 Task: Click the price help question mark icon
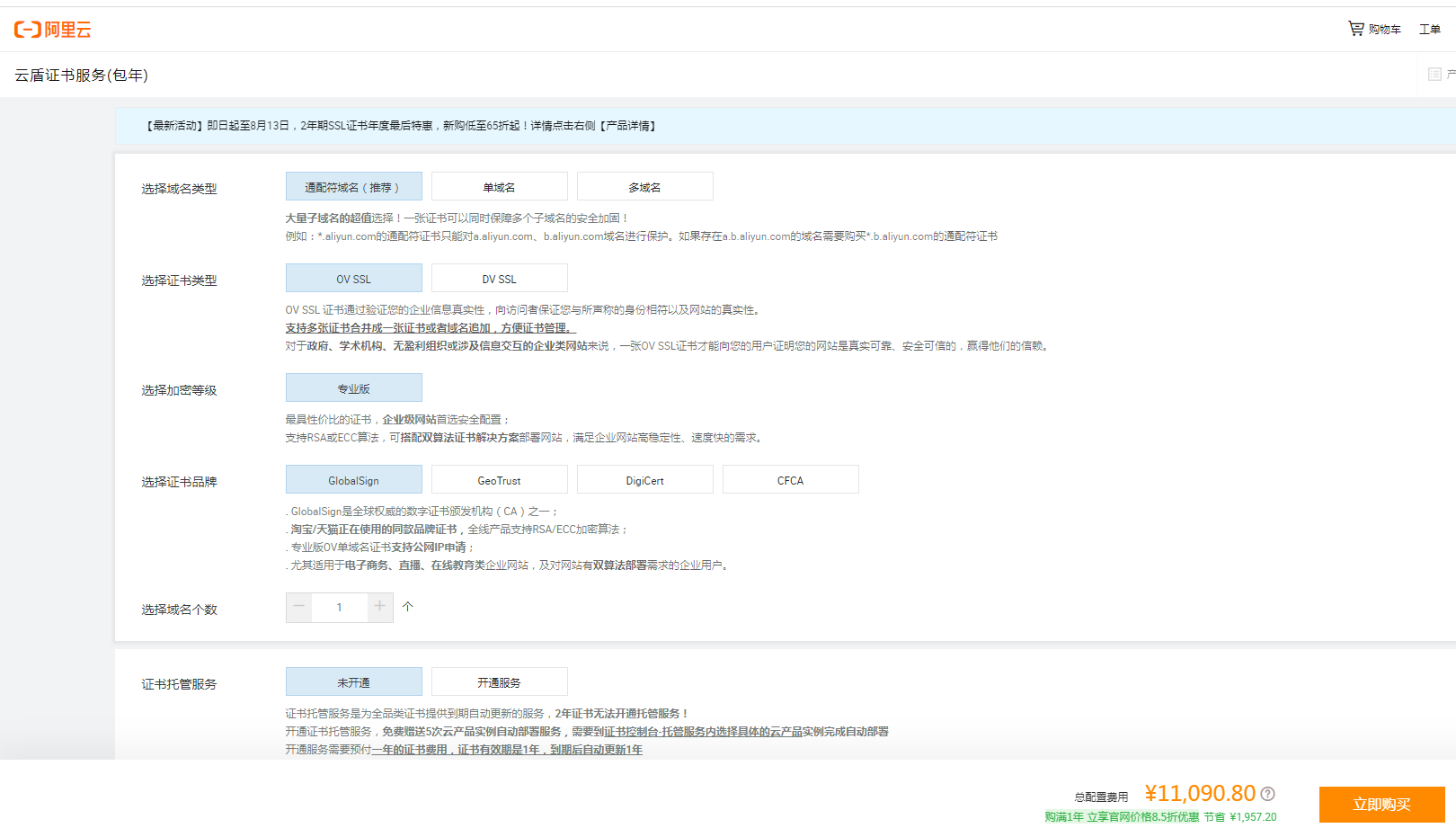[x=1268, y=794]
